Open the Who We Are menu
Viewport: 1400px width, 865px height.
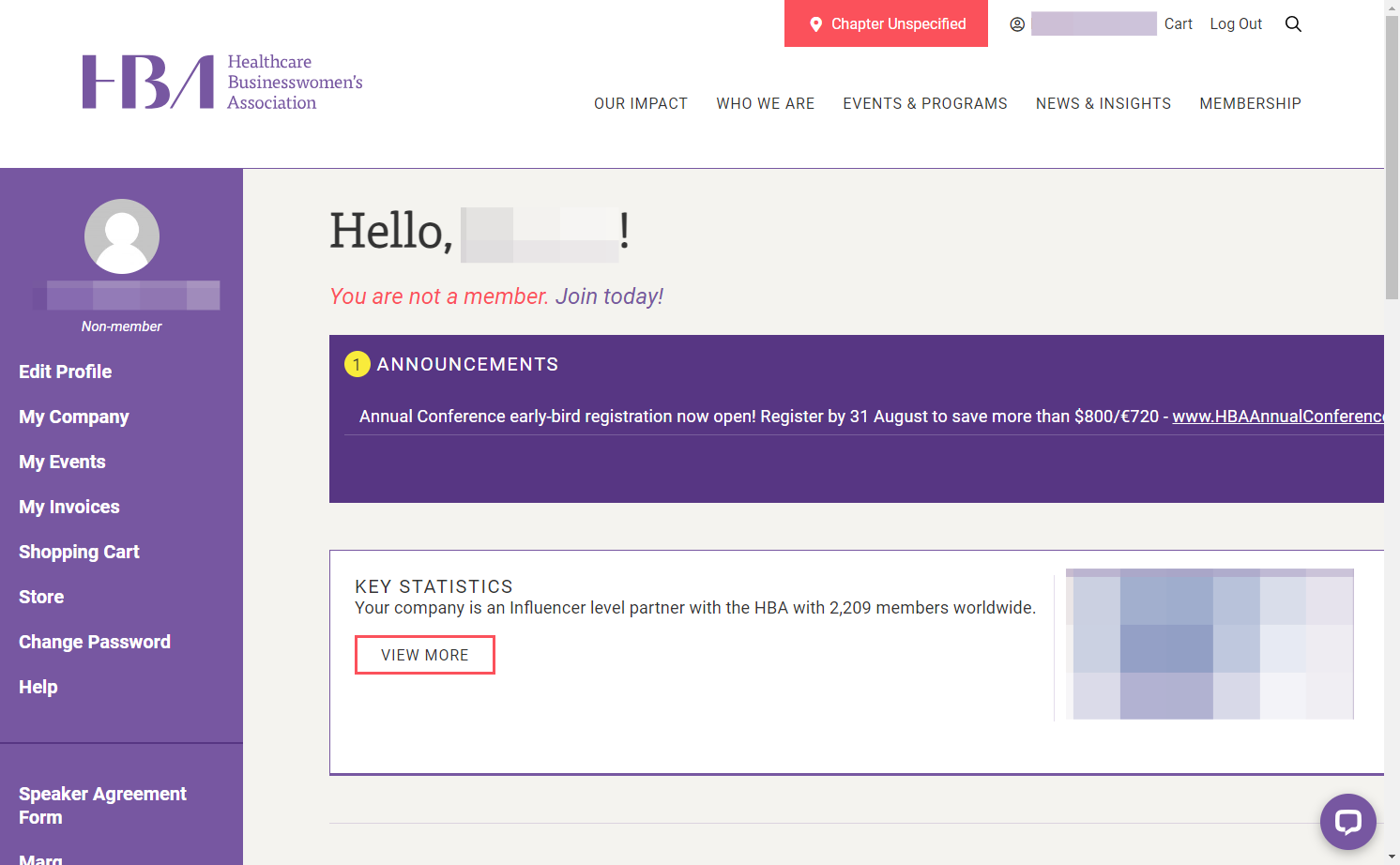[x=766, y=103]
